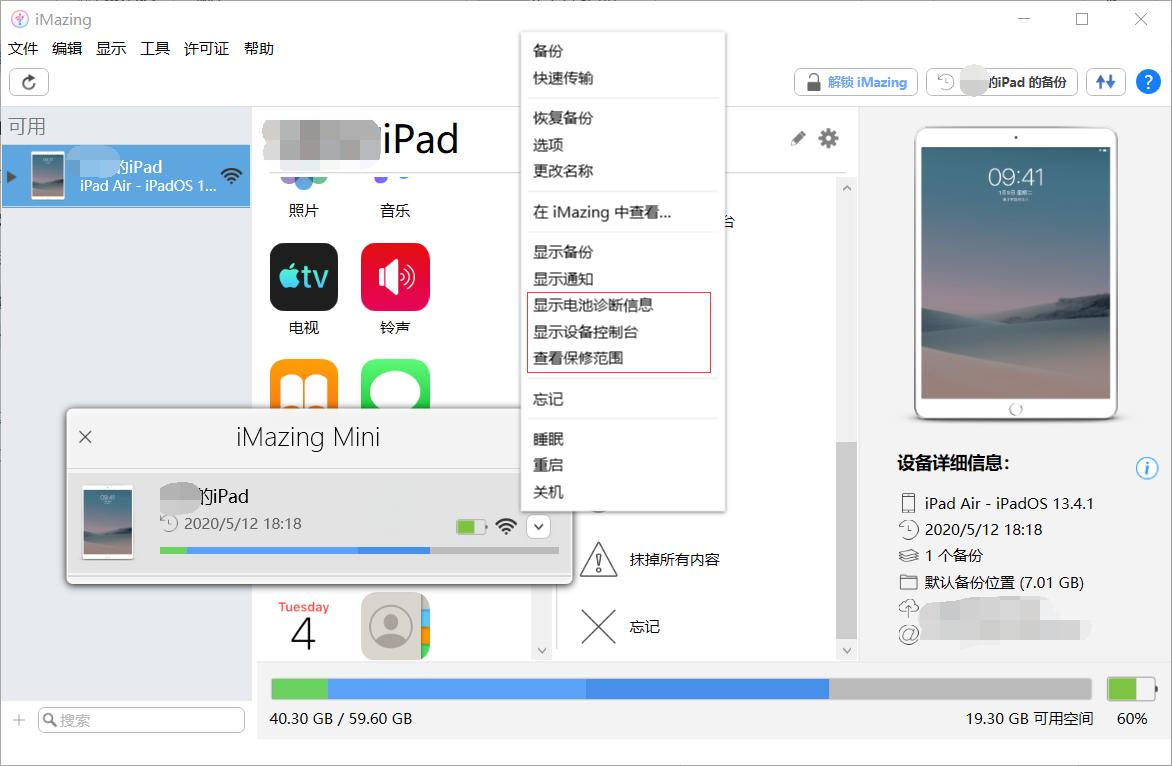
Task: Open device settings via gear icon
Action: coord(828,139)
